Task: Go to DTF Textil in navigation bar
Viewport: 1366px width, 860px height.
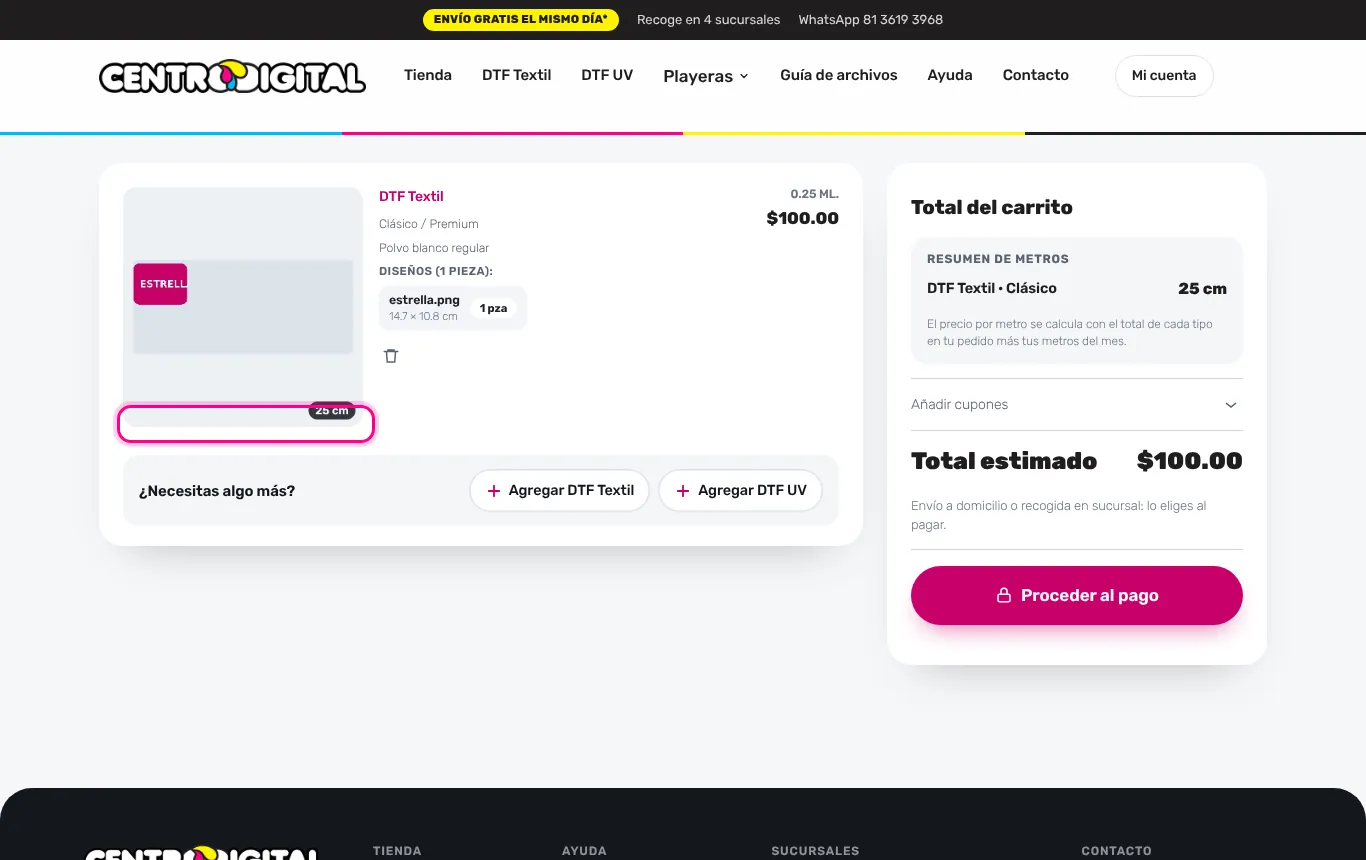Action: click(516, 75)
